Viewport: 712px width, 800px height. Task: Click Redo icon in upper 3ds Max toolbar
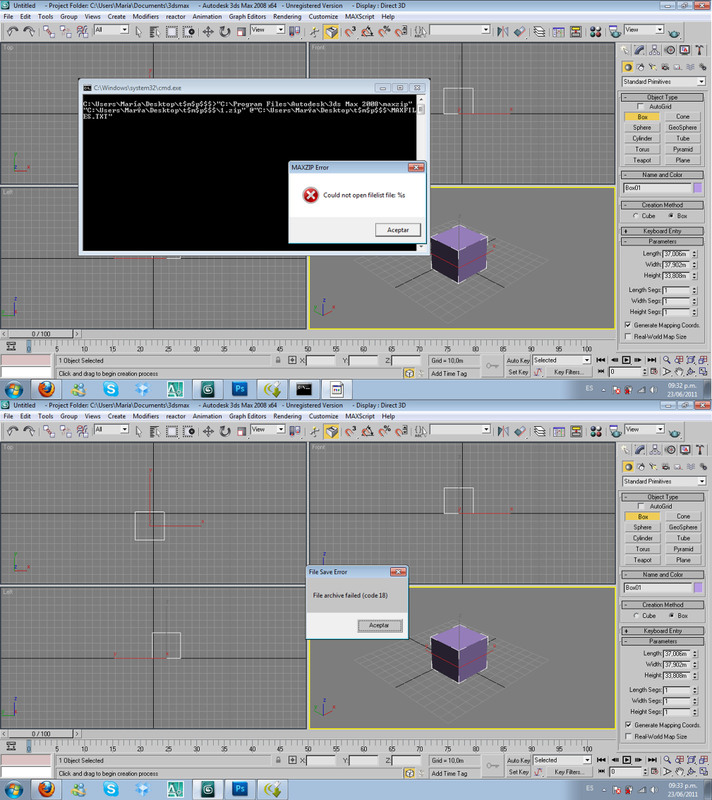[x=29, y=32]
